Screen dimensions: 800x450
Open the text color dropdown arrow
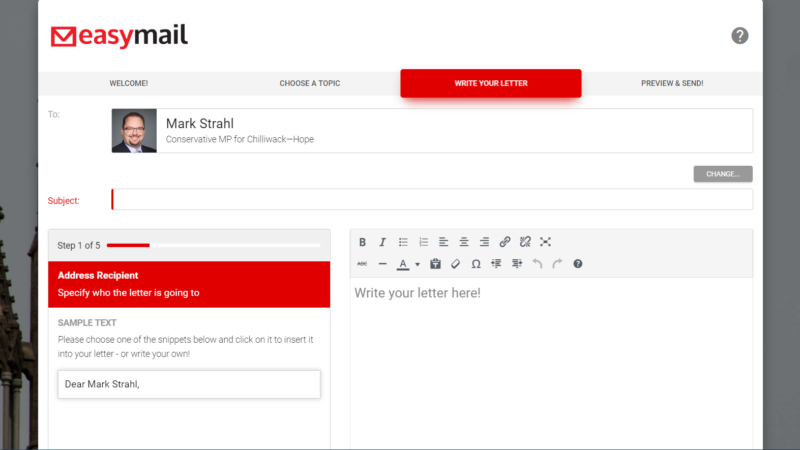coord(417,264)
